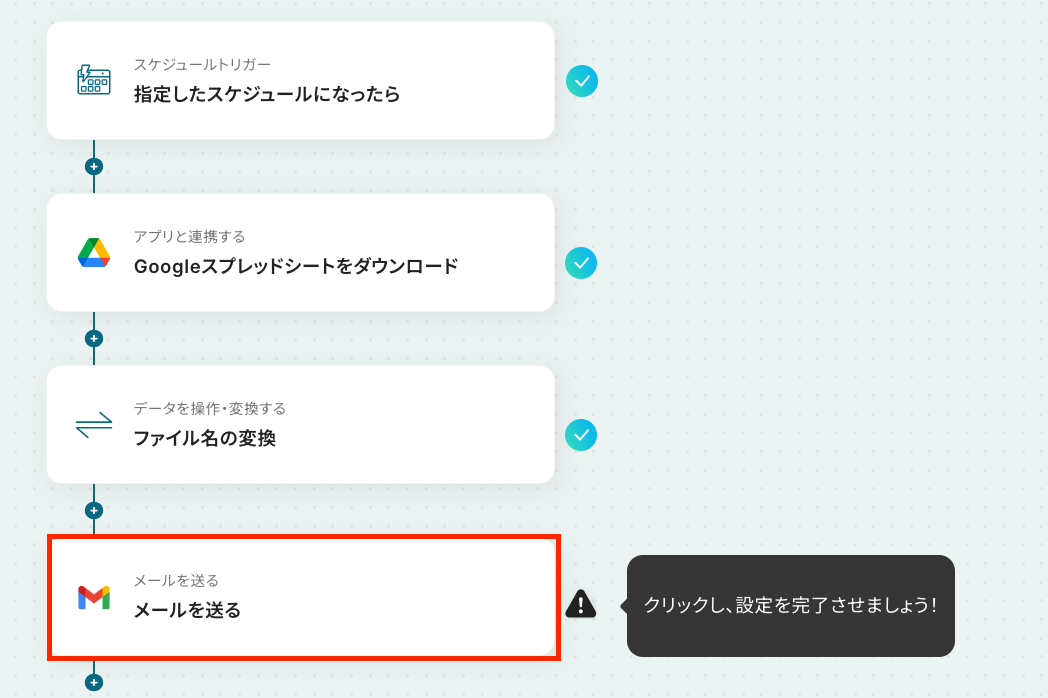1048x698 pixels.
Task: Add a step below メールを送る card
Action: (94, 683)
